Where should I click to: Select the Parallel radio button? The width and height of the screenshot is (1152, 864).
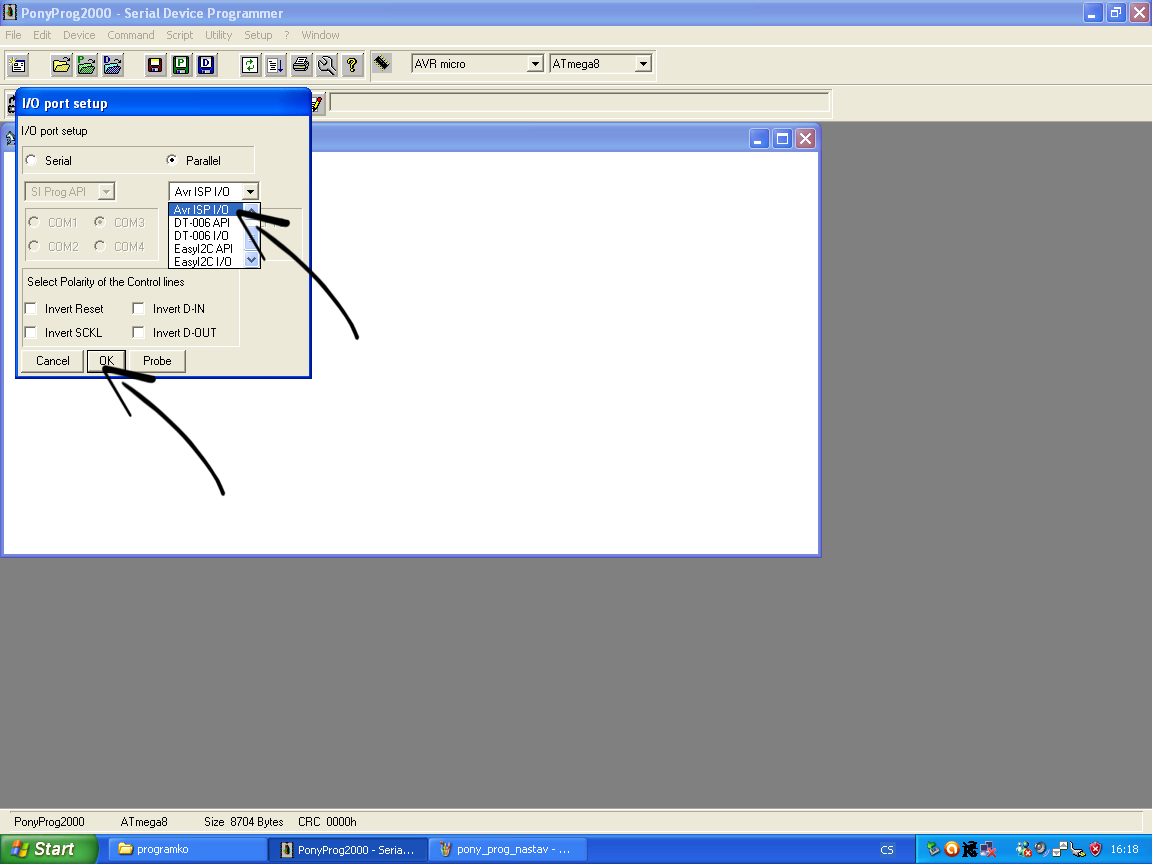point(172,160)
